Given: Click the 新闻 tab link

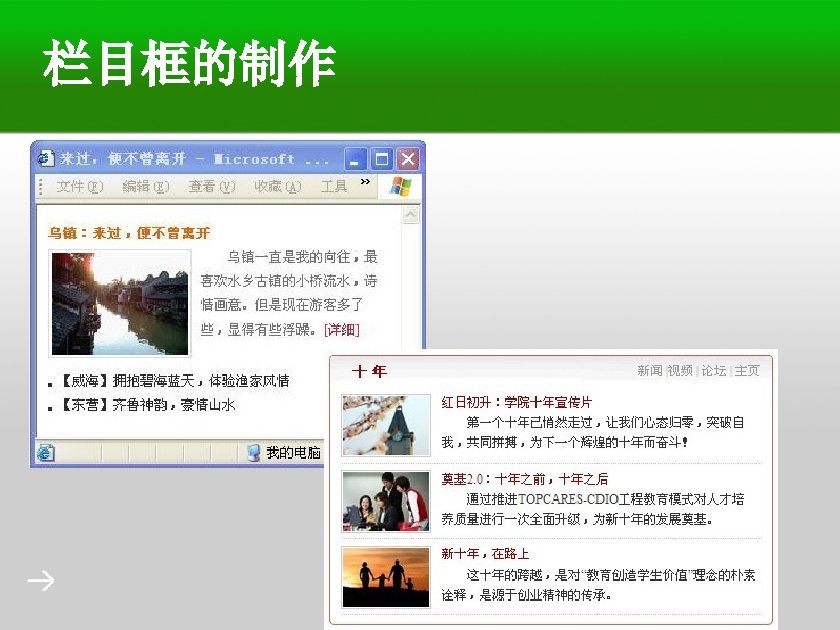Looking at the screenshot, I should pyautogui.click(x=650, y=370).
